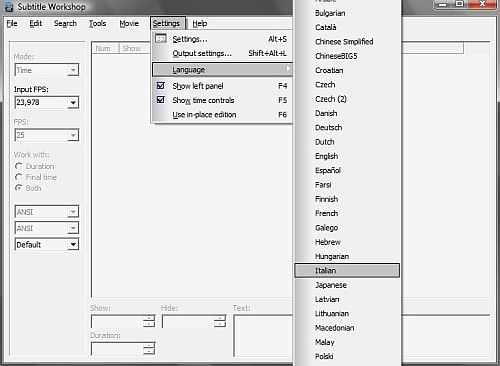
Task: Open the Edit menu
Action: pyautogui.click(x=36, y=23)
